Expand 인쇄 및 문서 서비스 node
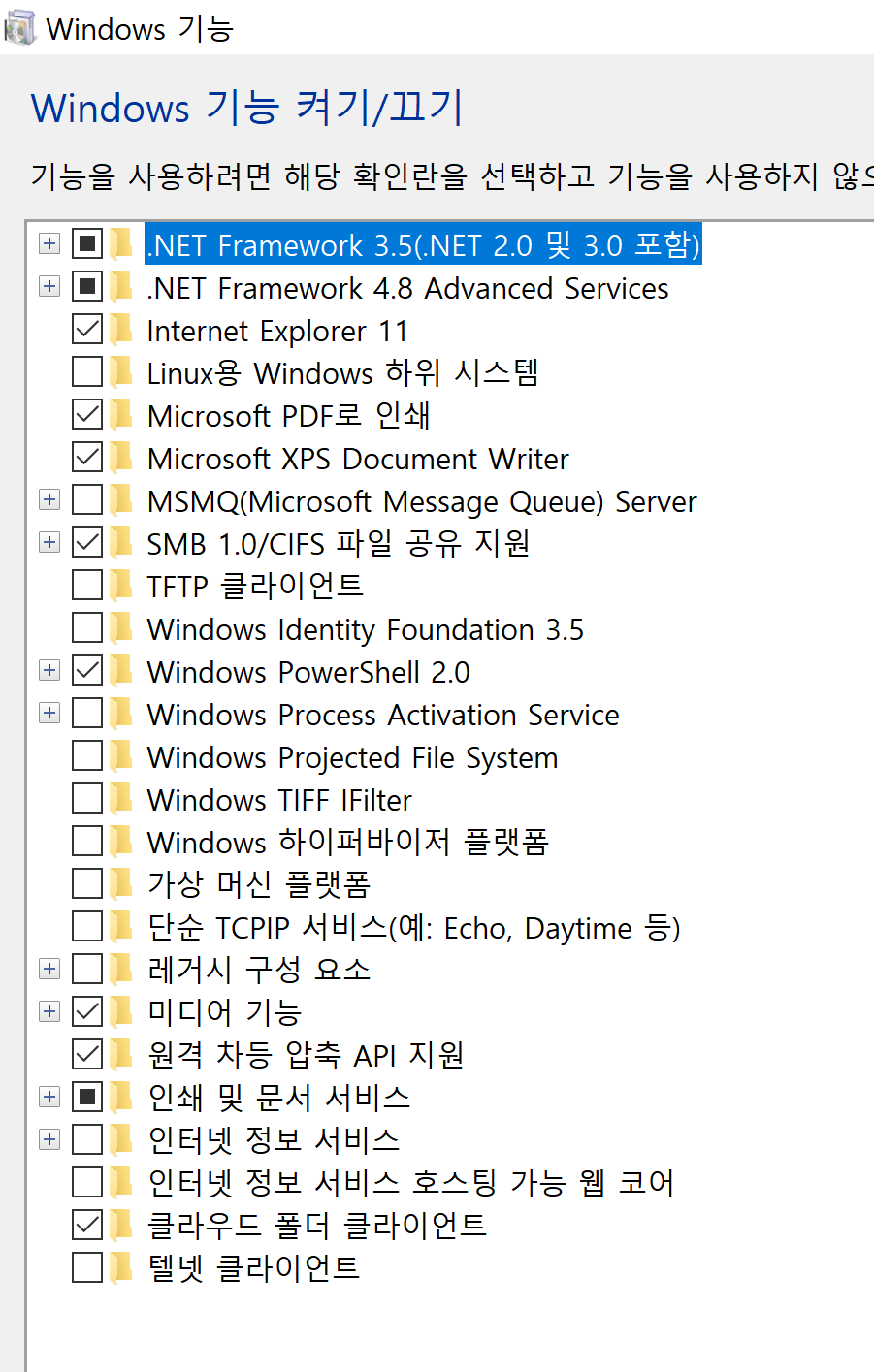This screenshot has width=874, height=1372. (x=49, y=1097)
